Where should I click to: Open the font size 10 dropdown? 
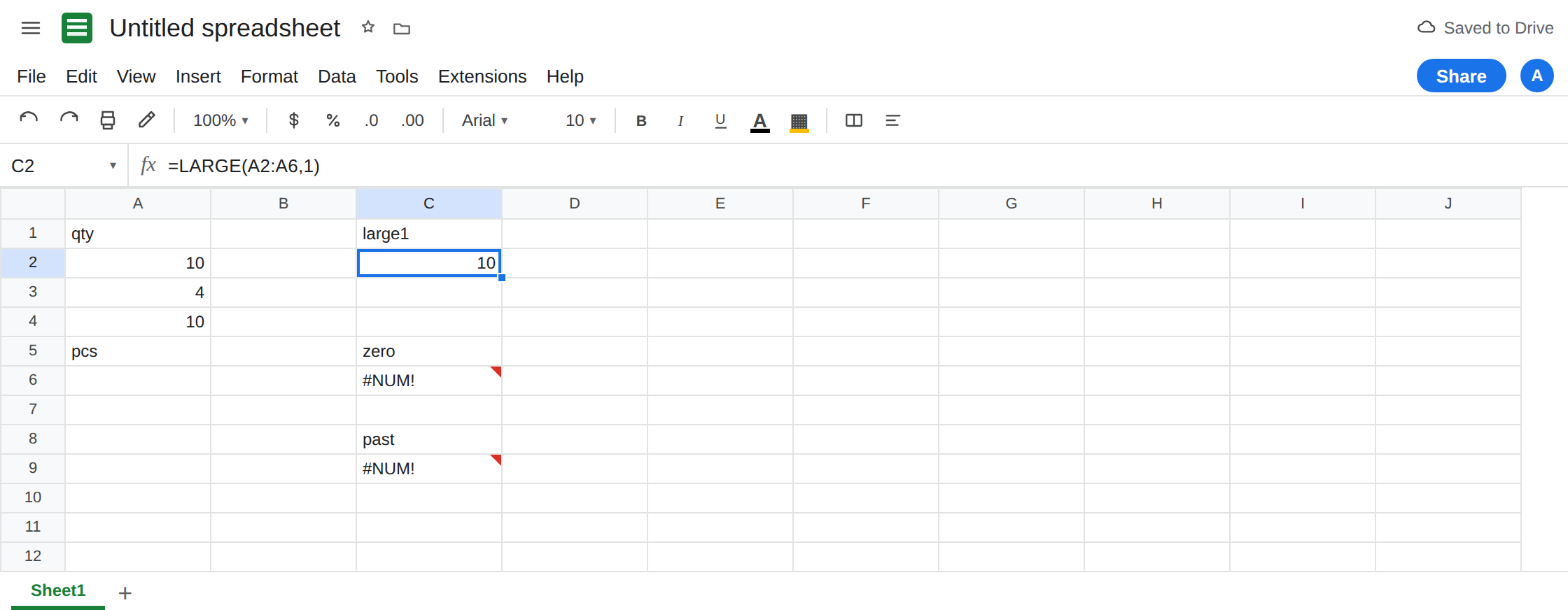(x=581, y=120)
